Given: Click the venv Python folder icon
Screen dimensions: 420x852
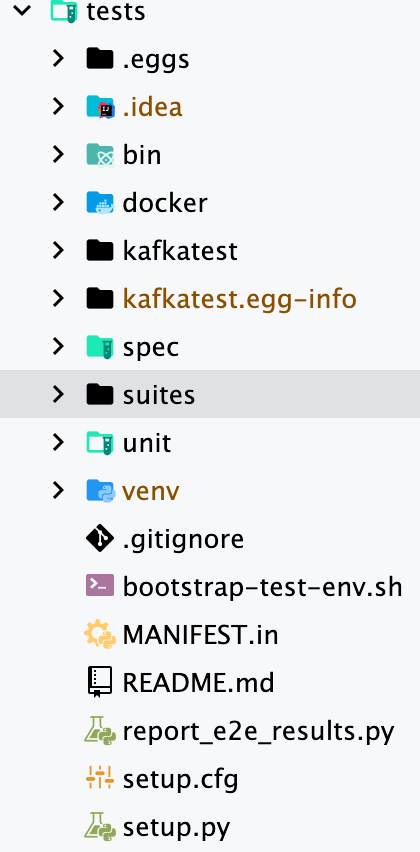Looking at the screenshot, I should (x=101, y=491).
